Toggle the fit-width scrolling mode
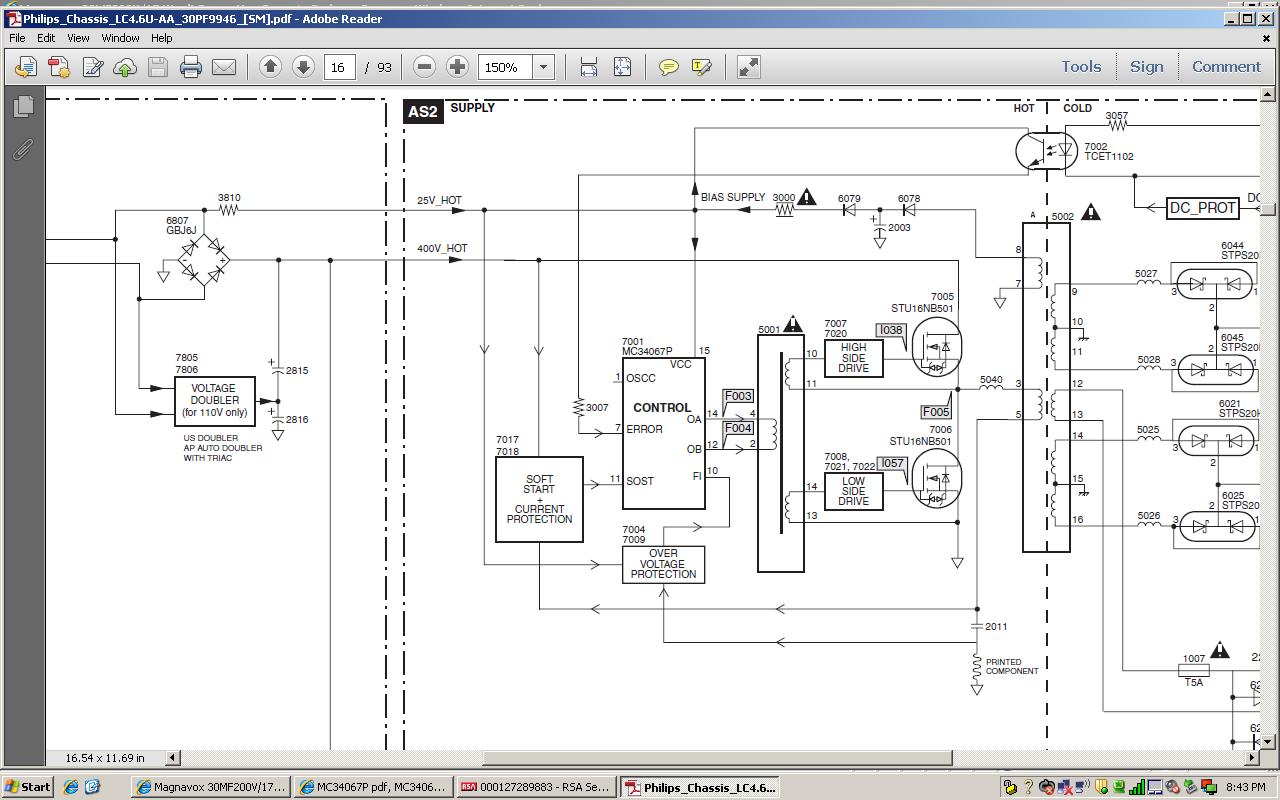Screen dimensions: 1280x800 589,67
